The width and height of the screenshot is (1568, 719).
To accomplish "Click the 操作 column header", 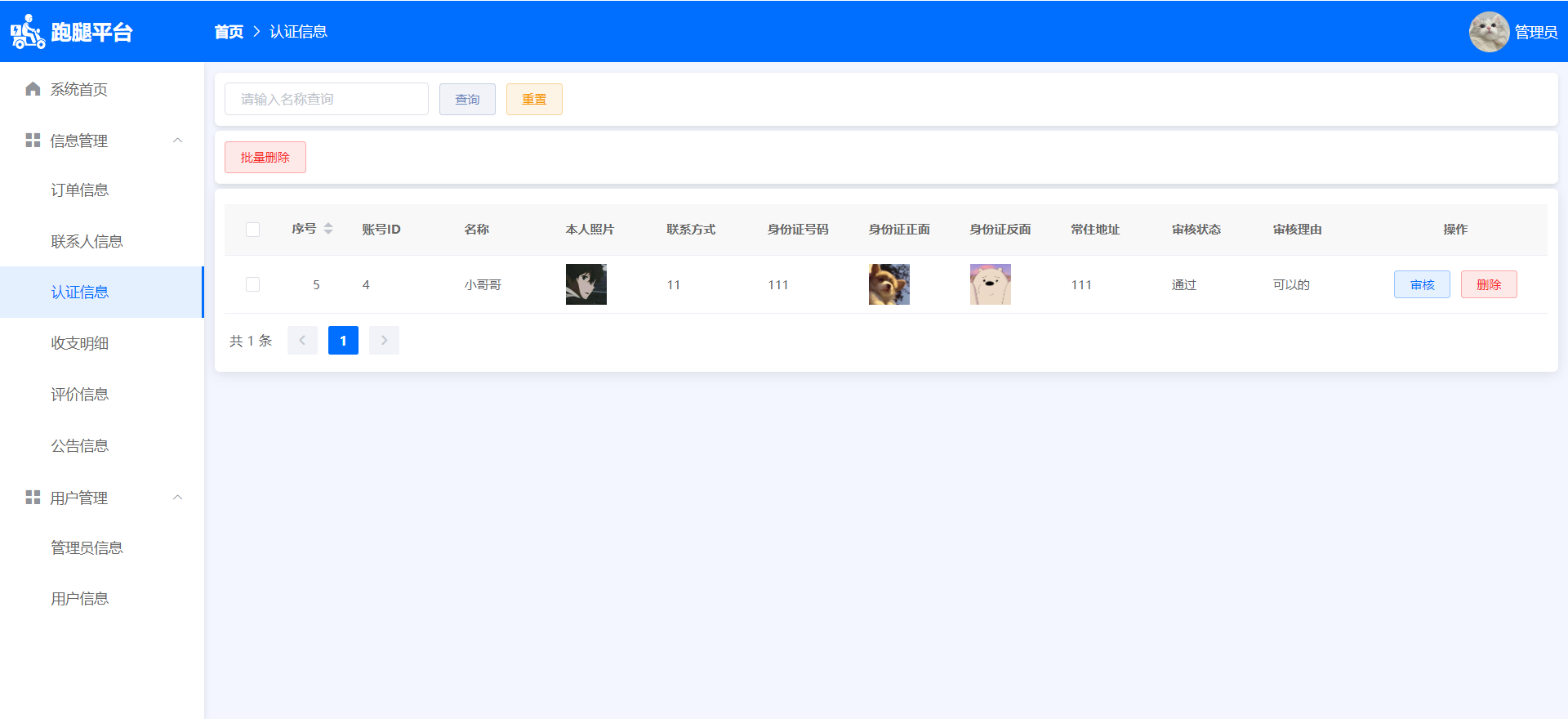I will click(x=1455, y=230).
